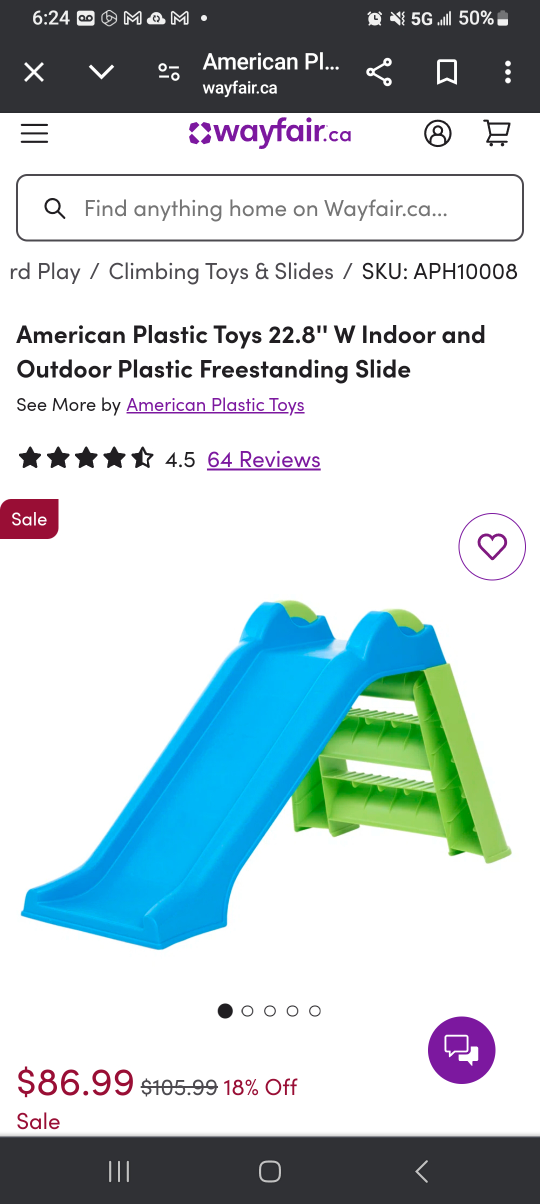
Task: Minimize the tab with down chevron
Action: pos(101,72)
